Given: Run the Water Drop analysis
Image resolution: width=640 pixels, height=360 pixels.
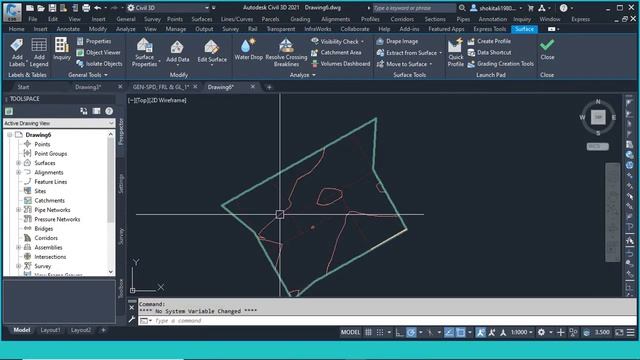Looking at the screenshot, I should point(248,49).
